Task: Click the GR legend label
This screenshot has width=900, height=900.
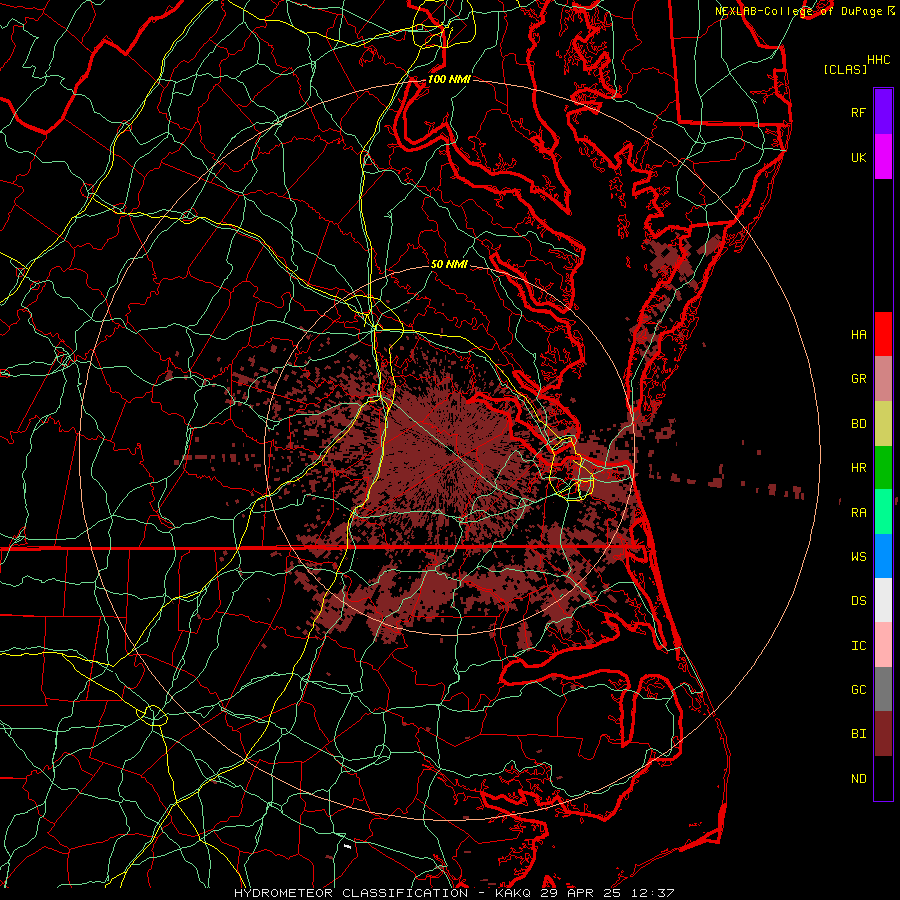Action: coord(858,379)
